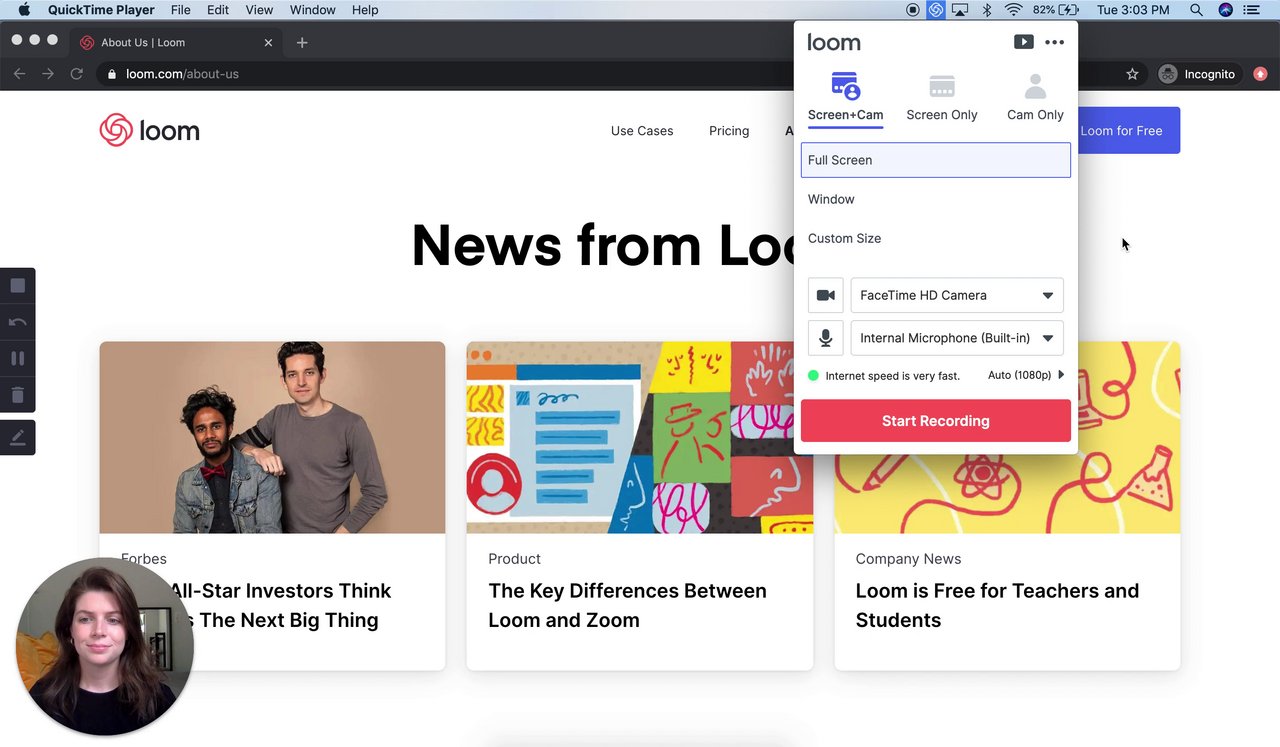Open the three-dot more options menu in Loom popup
This screenshot has width=1280, height=747.
(x=1054, y=42)
